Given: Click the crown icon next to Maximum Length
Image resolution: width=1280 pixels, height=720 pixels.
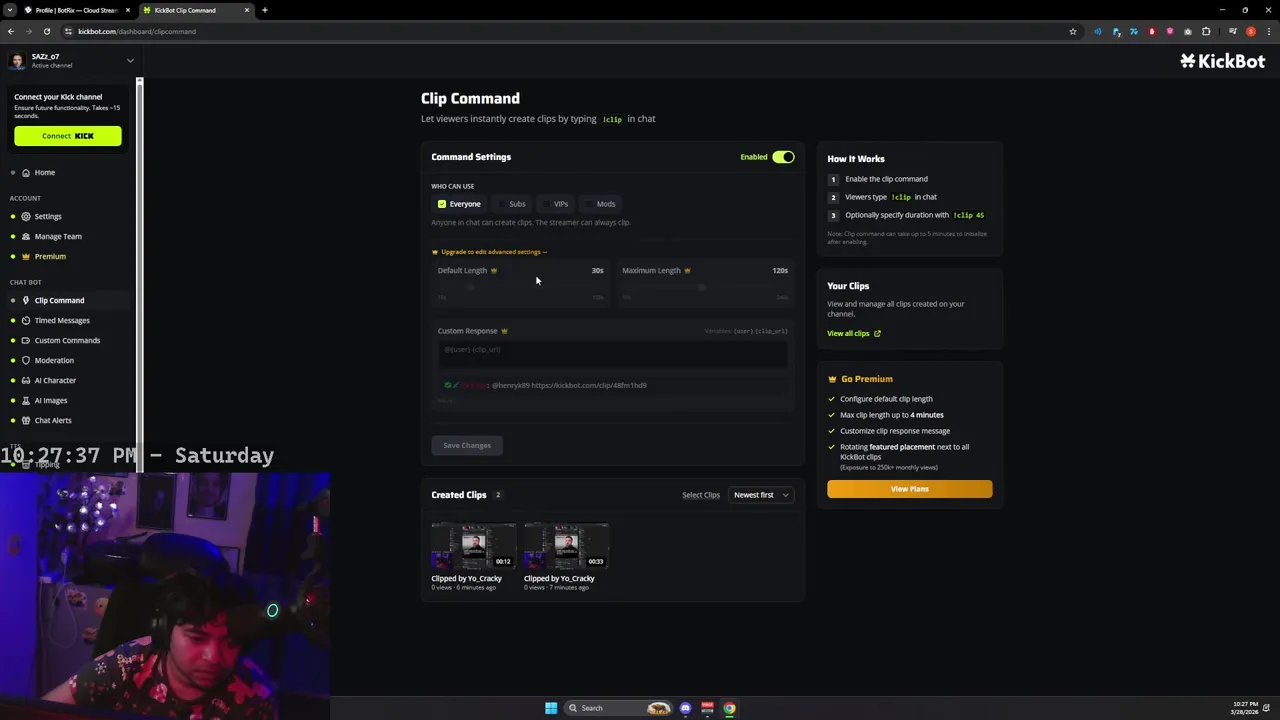Looking at the screenshot, I should [687, 271].
